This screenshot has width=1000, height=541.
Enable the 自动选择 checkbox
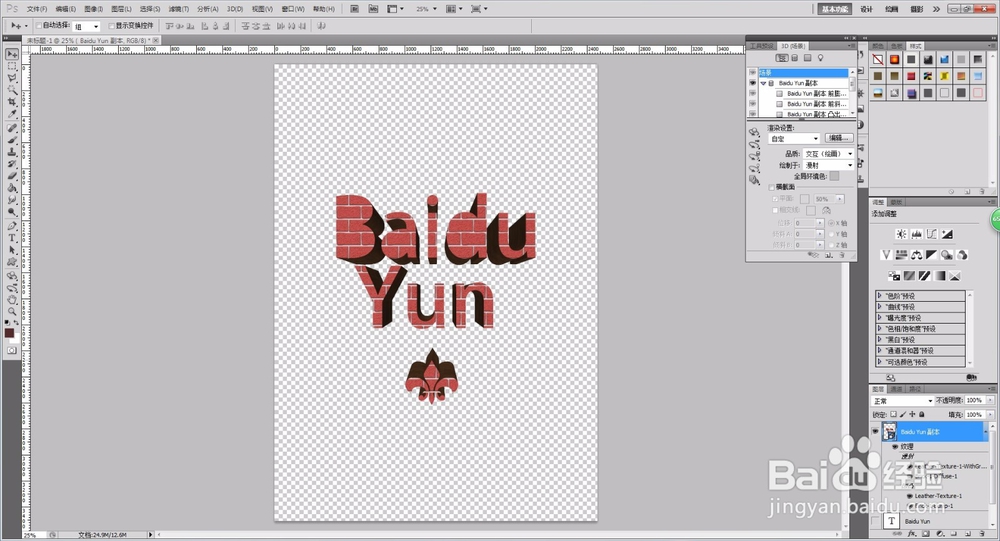39,26
